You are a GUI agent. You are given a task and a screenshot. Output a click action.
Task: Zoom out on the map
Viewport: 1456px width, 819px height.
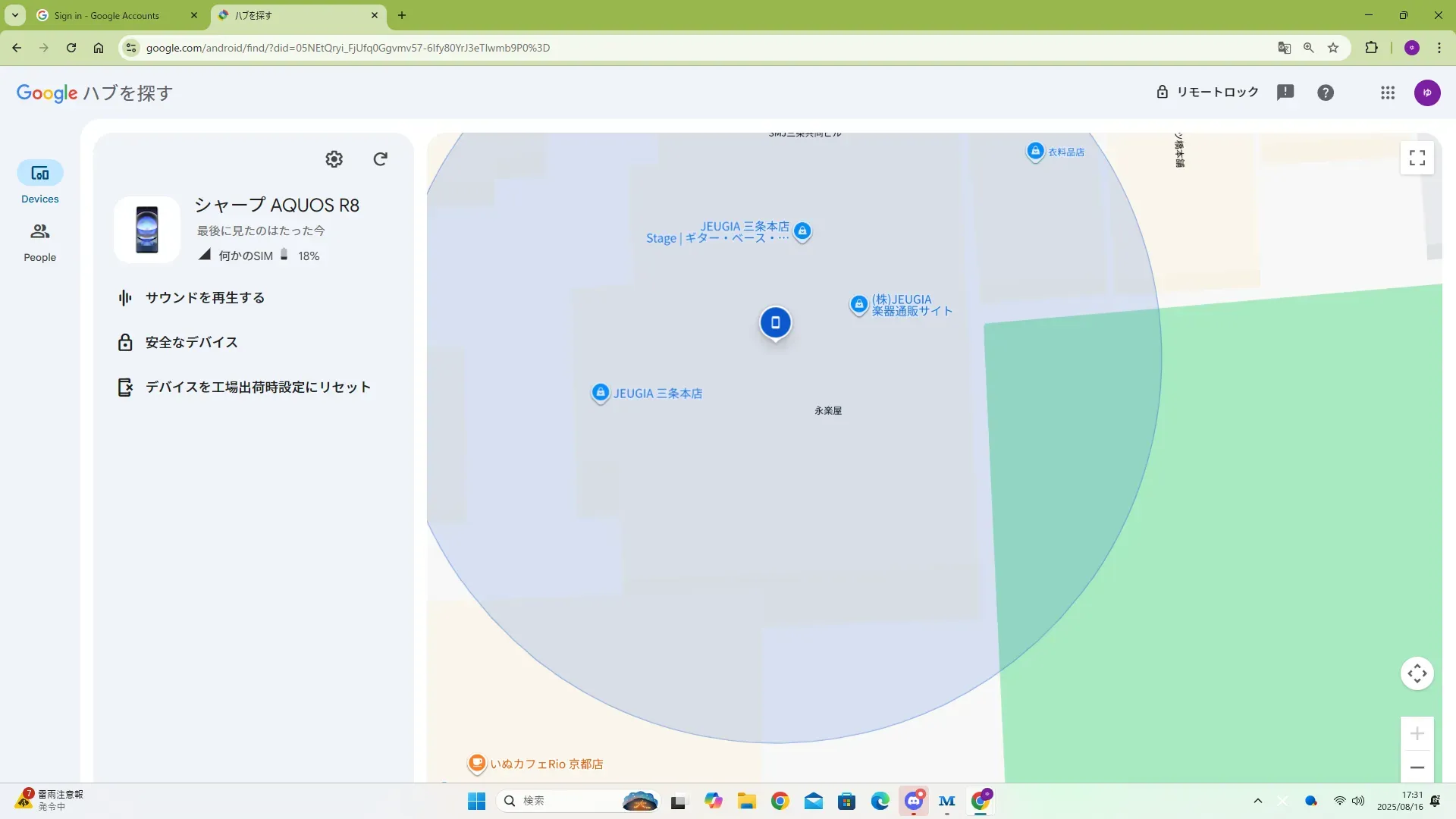point(1417,767)
